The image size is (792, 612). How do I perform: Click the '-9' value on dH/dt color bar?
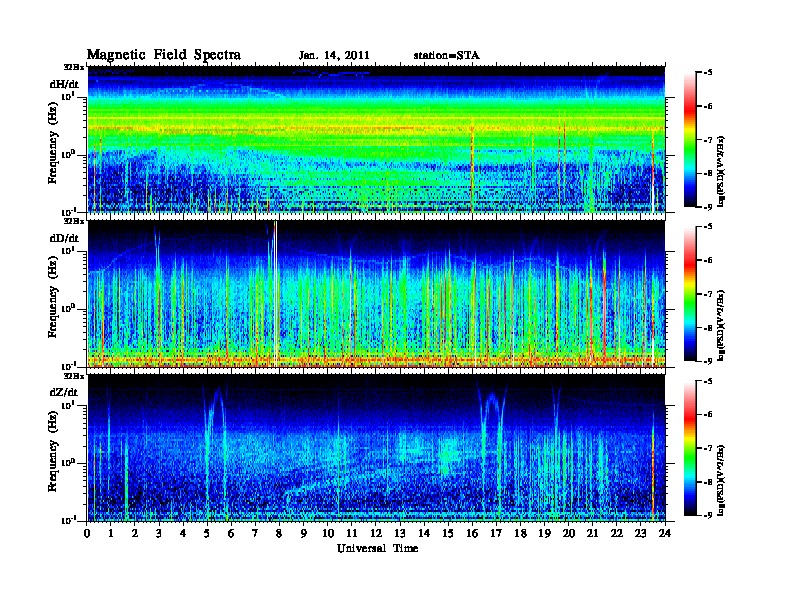click(708, 207)
